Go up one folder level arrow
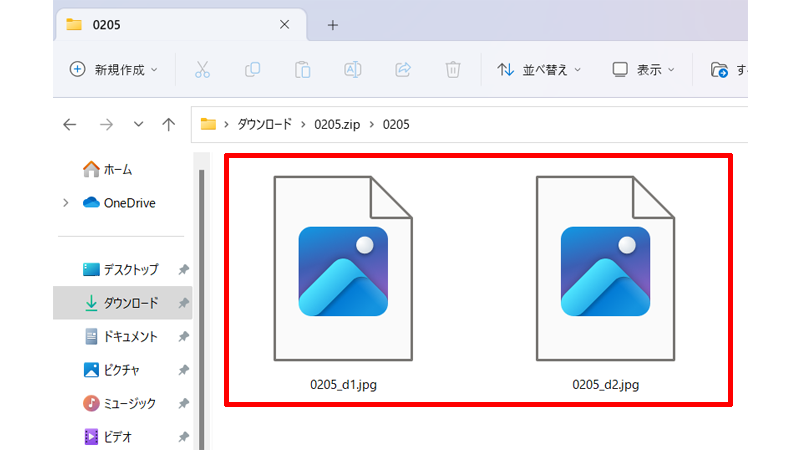 click(168, 124)
